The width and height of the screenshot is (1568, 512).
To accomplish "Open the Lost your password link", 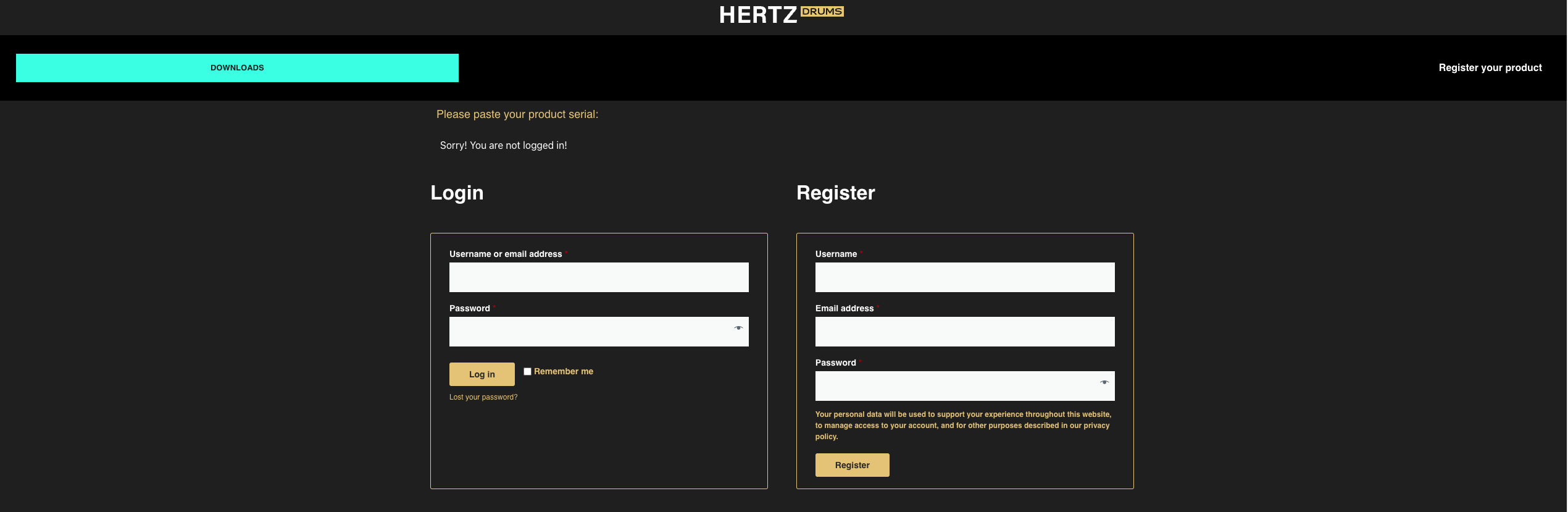I will pyautogui.click(x=483, y=397).
